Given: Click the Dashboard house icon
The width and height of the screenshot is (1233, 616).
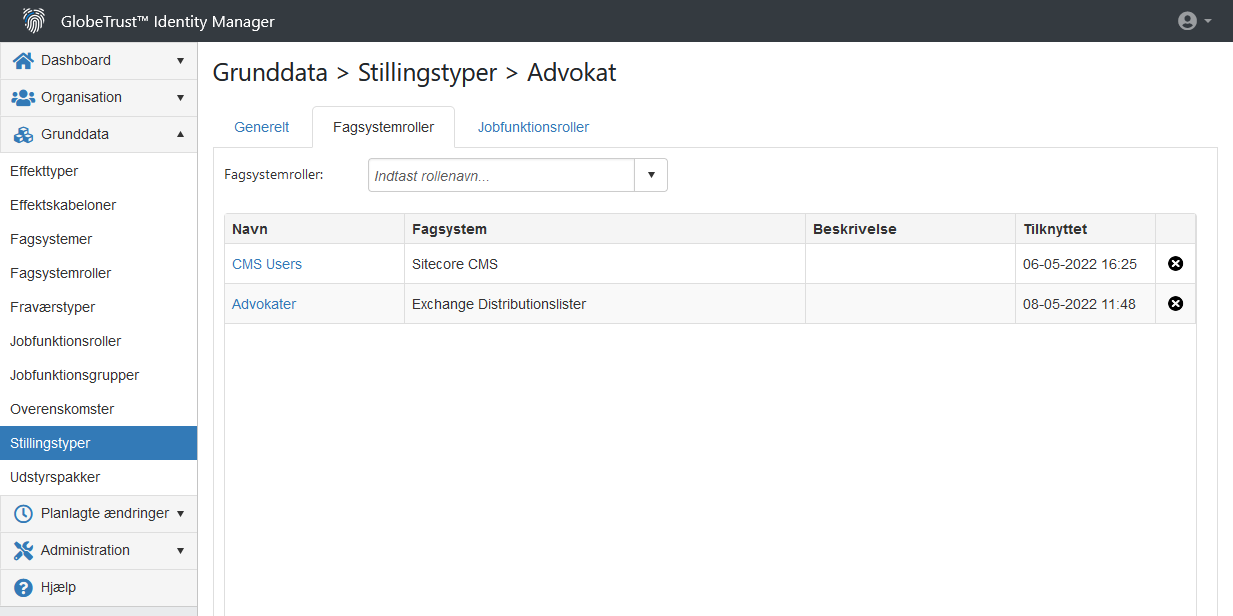Looking at the screenshot, I should [x=23, y=60].
